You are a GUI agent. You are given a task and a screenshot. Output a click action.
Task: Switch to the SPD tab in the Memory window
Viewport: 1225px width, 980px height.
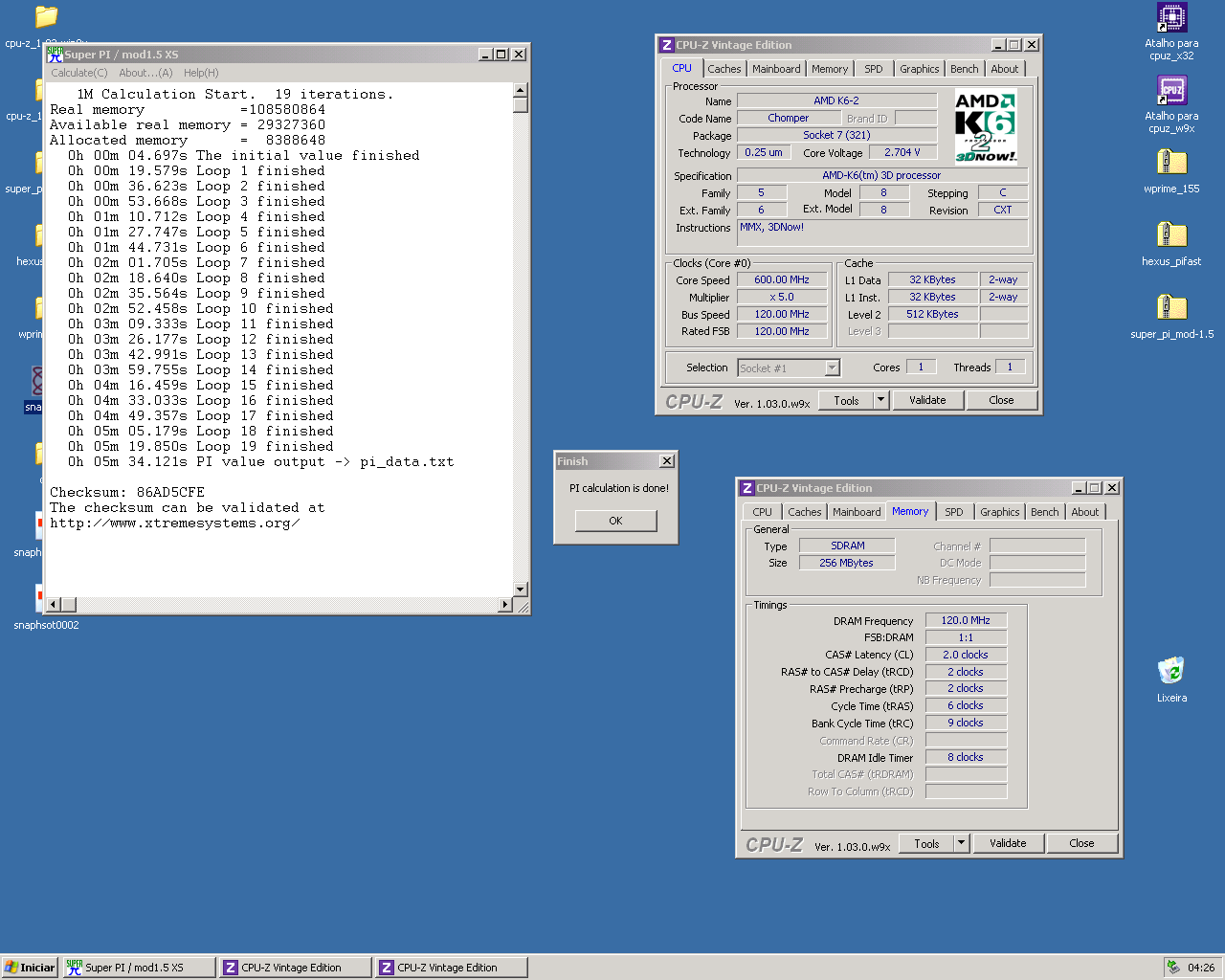[954, 511]
